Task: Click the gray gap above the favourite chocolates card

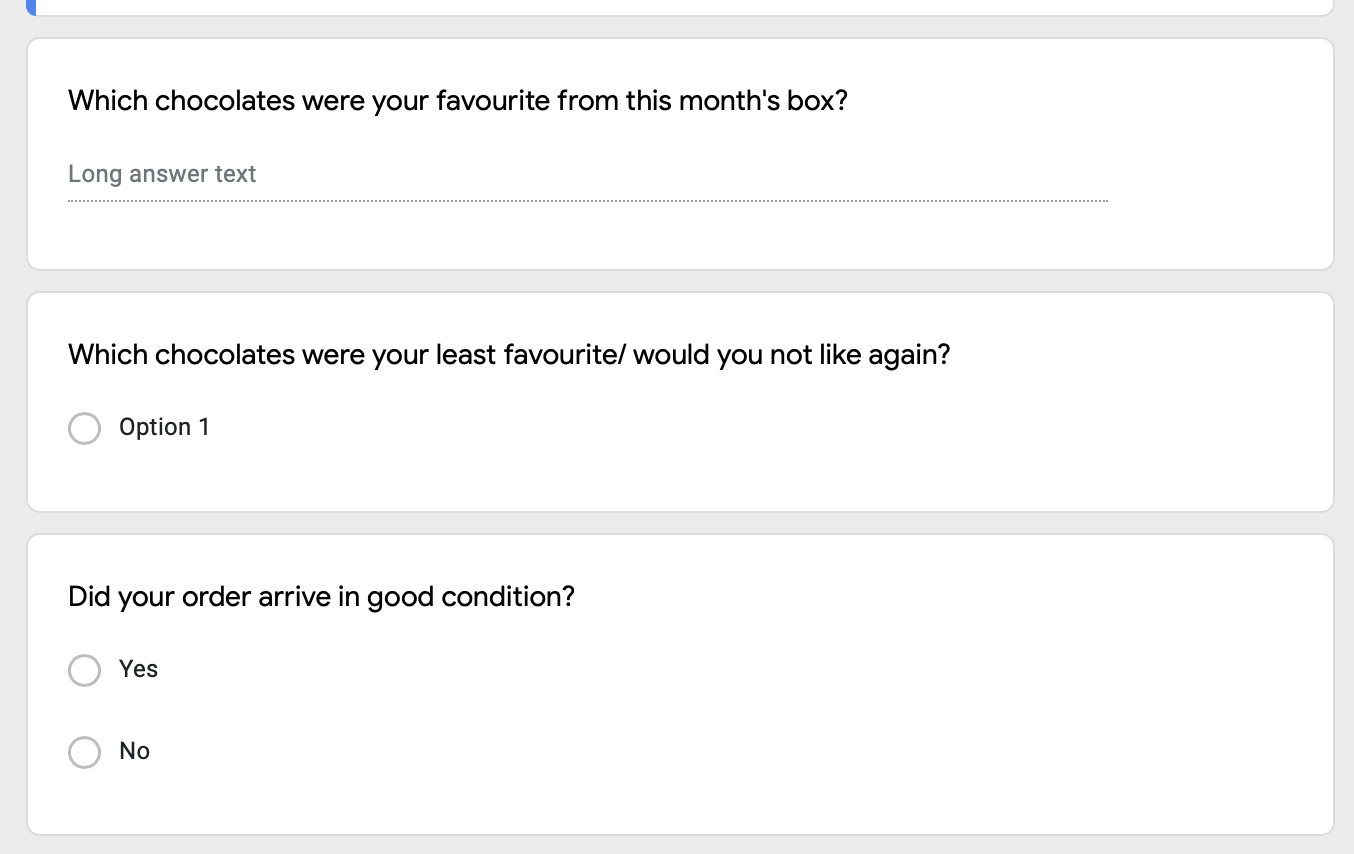Action: coord(680,27)
